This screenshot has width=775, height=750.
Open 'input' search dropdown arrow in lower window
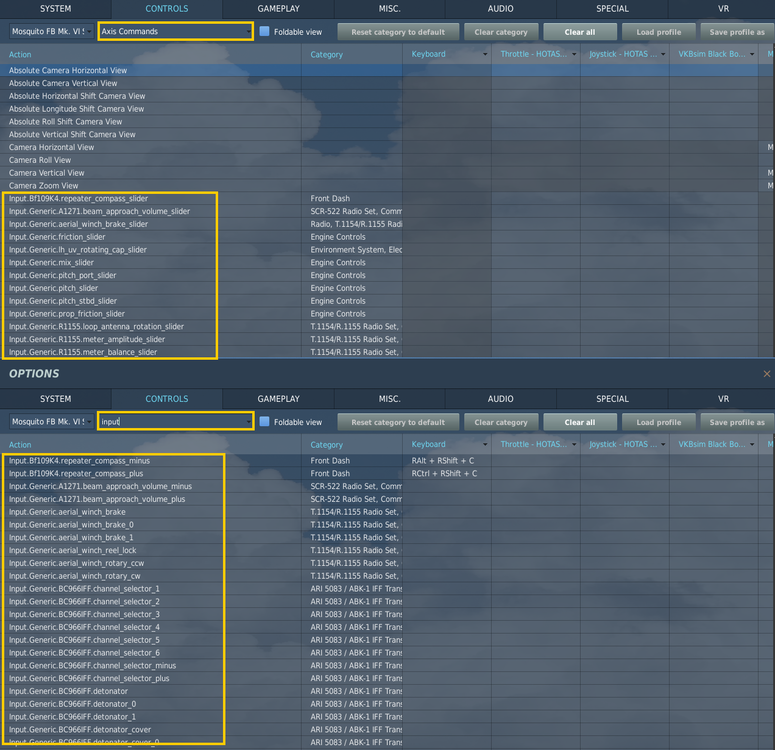(248, 422)
